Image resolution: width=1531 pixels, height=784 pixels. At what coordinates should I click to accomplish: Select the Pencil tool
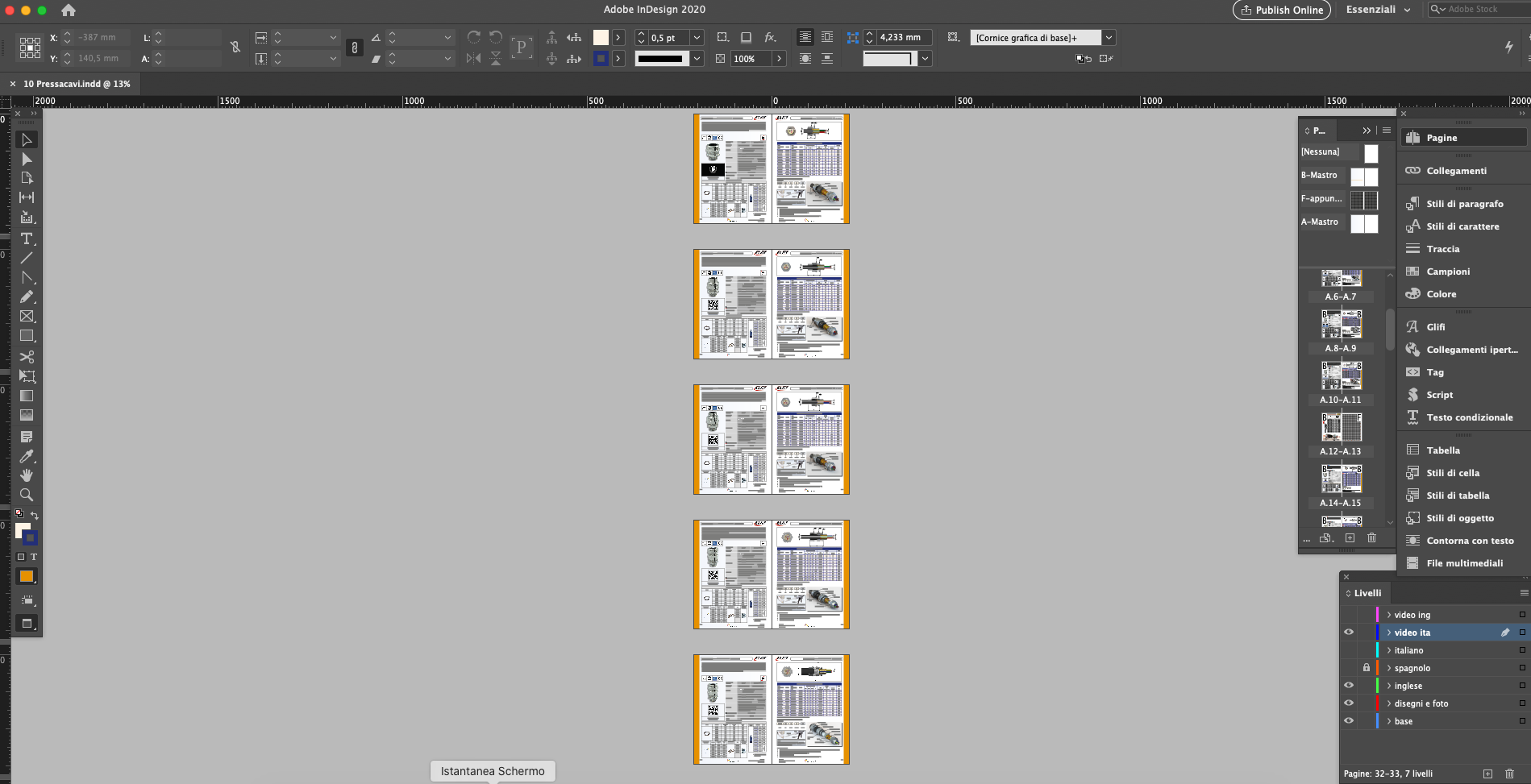[27, 297]
